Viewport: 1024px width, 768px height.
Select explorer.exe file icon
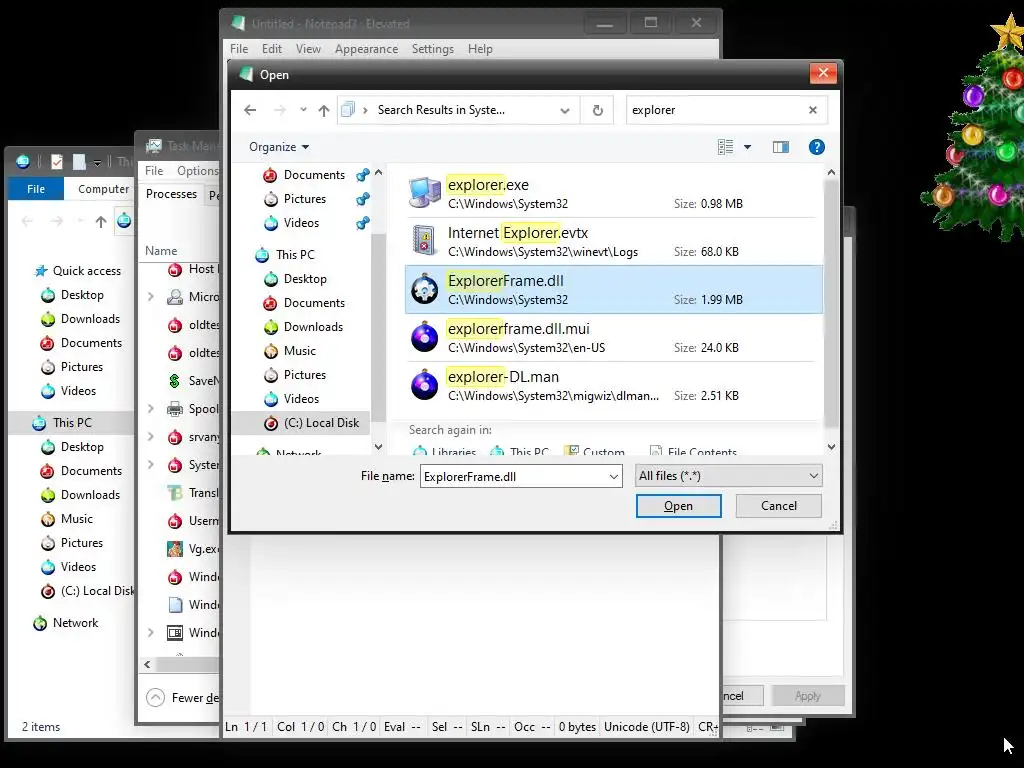click(425, 193)
